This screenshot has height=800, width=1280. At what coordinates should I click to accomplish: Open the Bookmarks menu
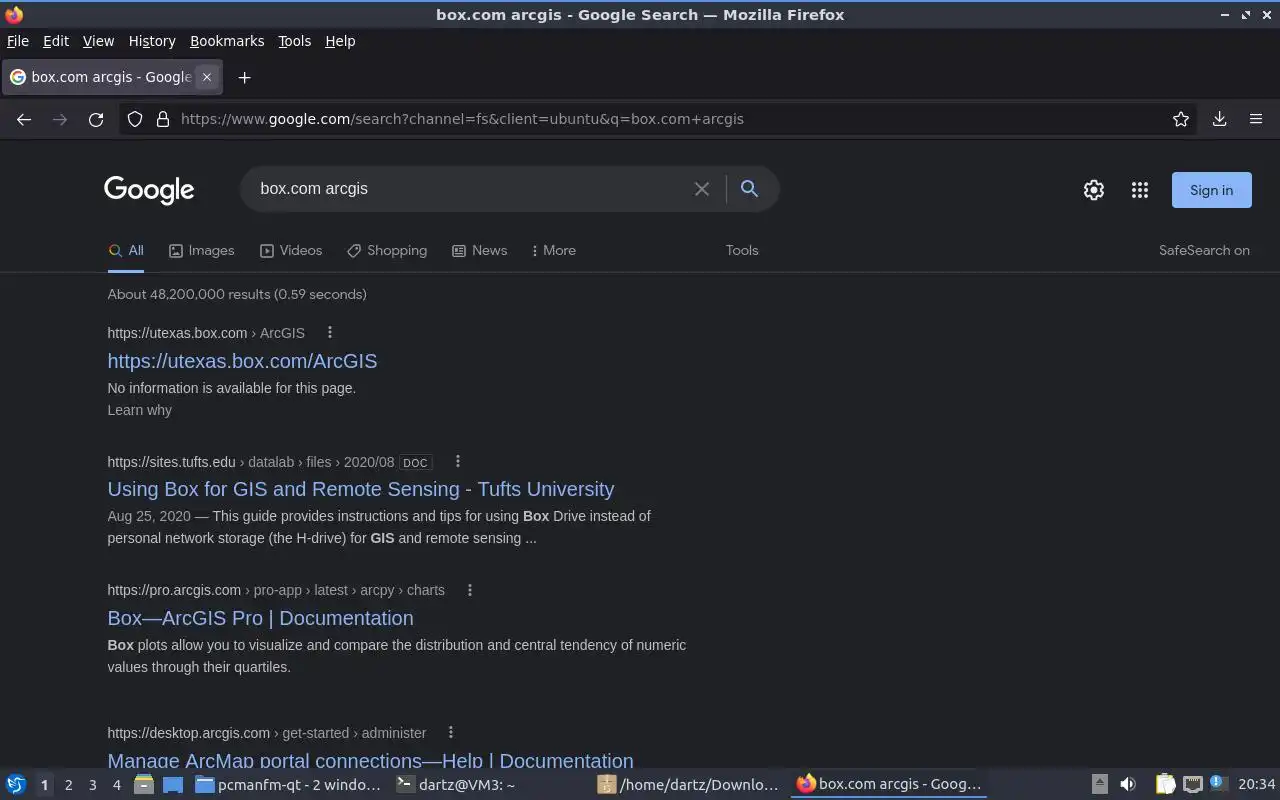[227, 41]
